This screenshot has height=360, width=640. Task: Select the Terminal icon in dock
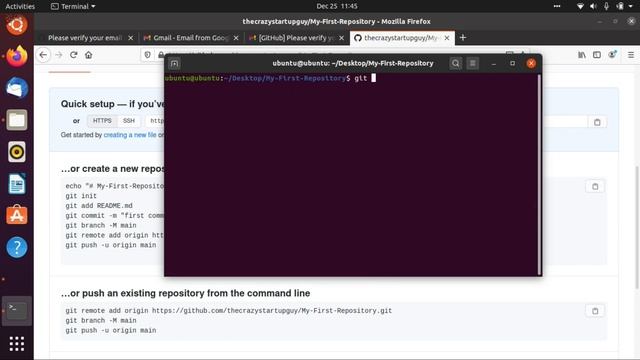click(17, 311)
